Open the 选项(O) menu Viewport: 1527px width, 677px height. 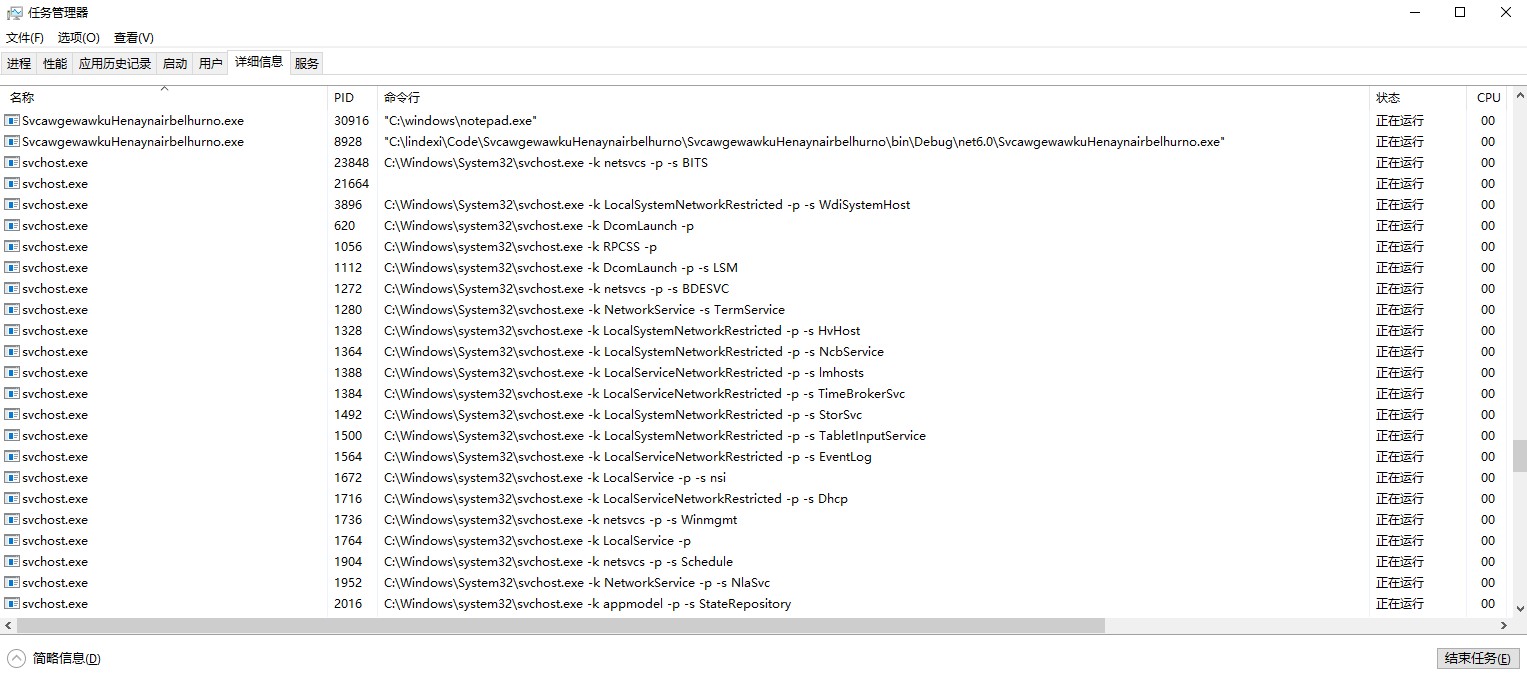(x=78, y=38)
